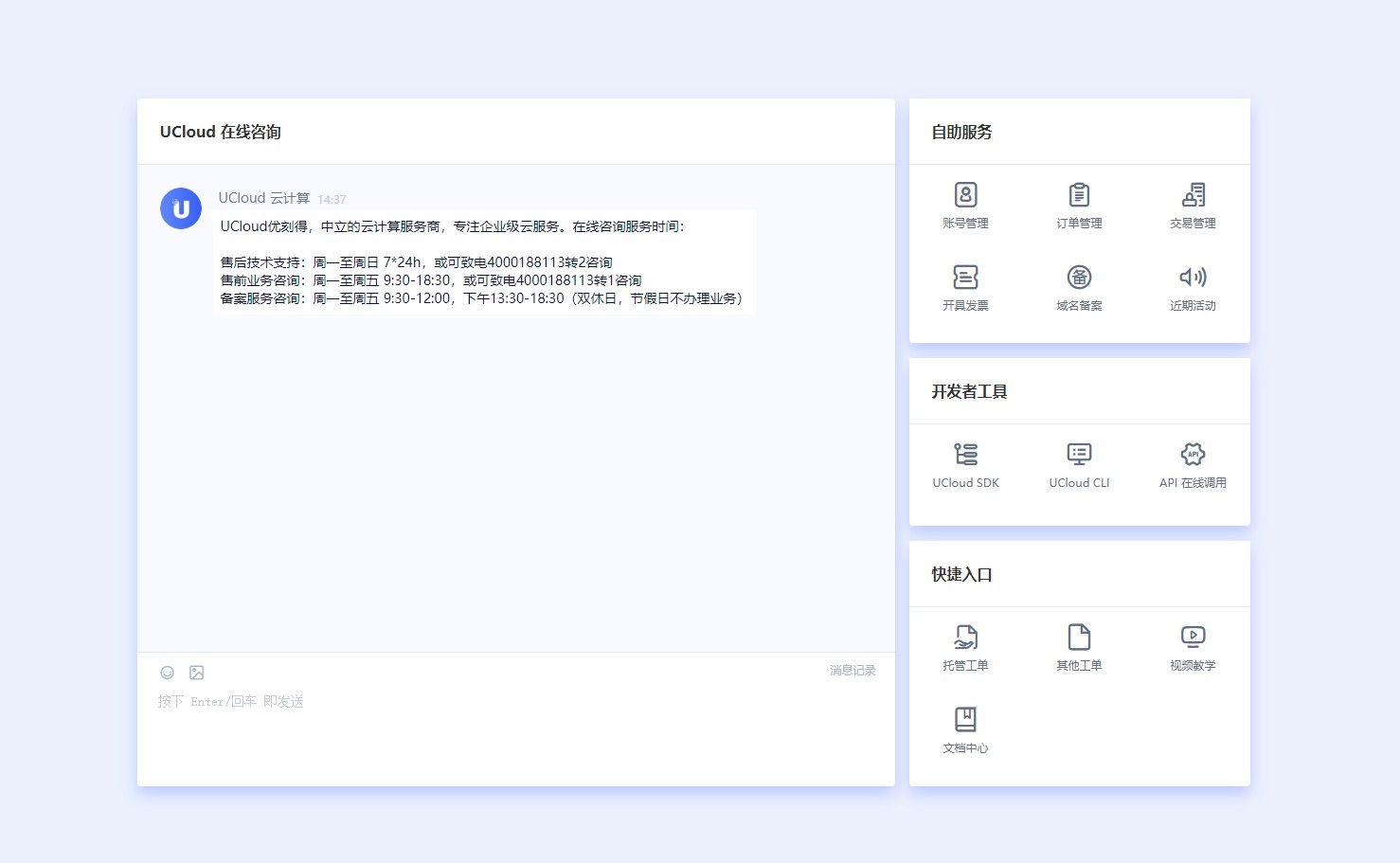The height and width of the screenshot is (863, 1400).
Task: Click the UCloud 云计算 sender name
Action: coord(263,198)
